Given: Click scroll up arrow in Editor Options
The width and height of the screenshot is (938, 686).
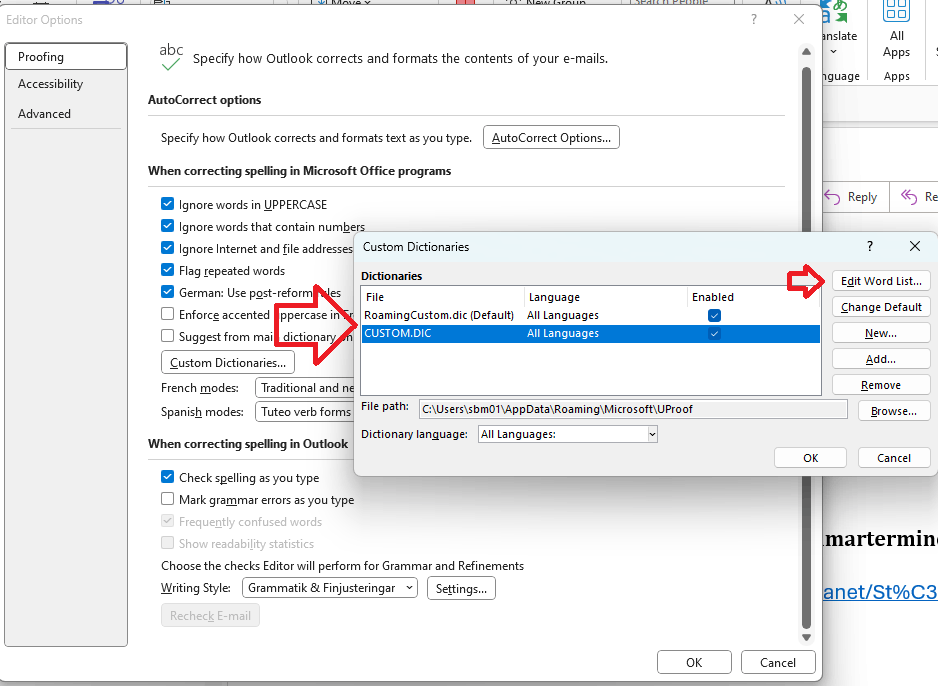Looking at the screenshot, I should [x=806, y=52].
